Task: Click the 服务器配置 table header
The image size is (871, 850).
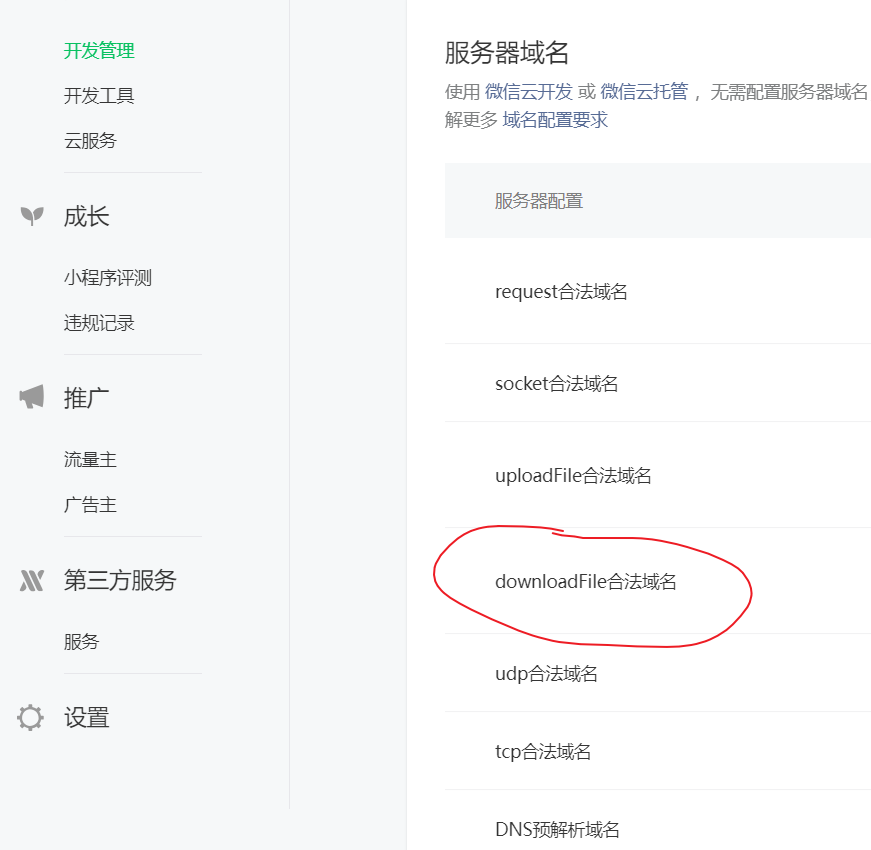Action: 539,201
